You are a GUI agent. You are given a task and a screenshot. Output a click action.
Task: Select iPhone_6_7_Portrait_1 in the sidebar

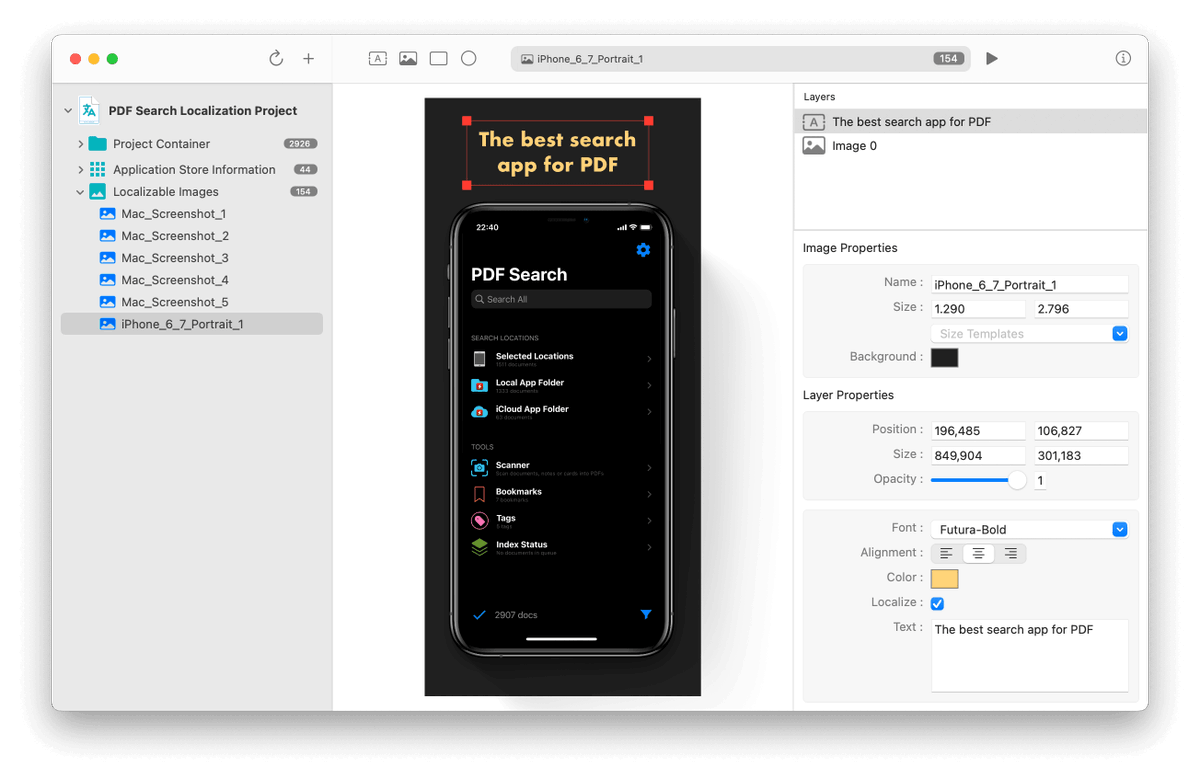191,324
